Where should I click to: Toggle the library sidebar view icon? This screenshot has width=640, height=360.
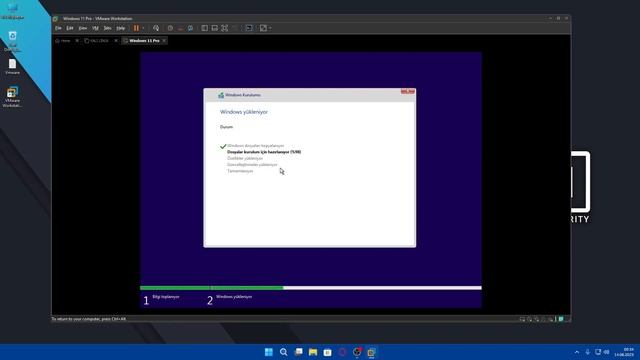204,28
